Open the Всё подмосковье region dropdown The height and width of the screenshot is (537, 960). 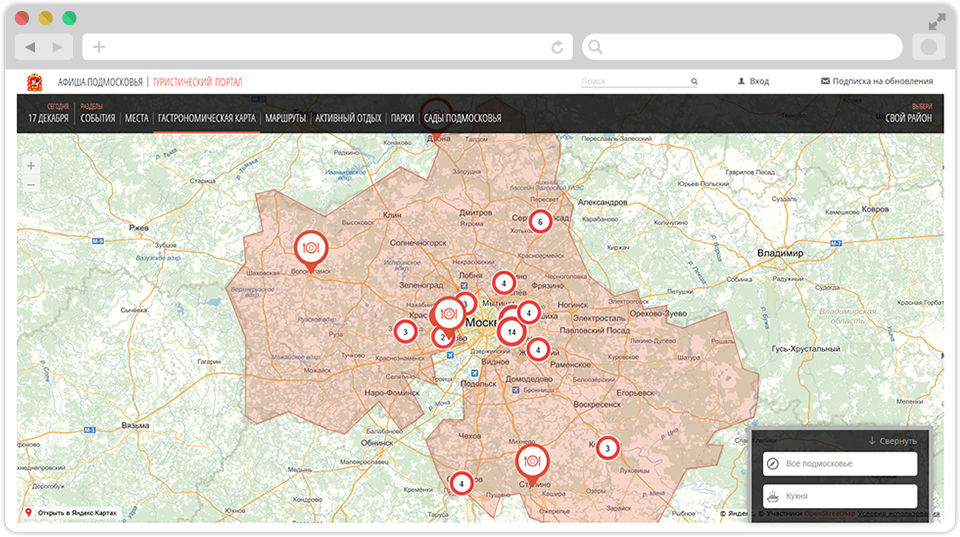[840, 464]
